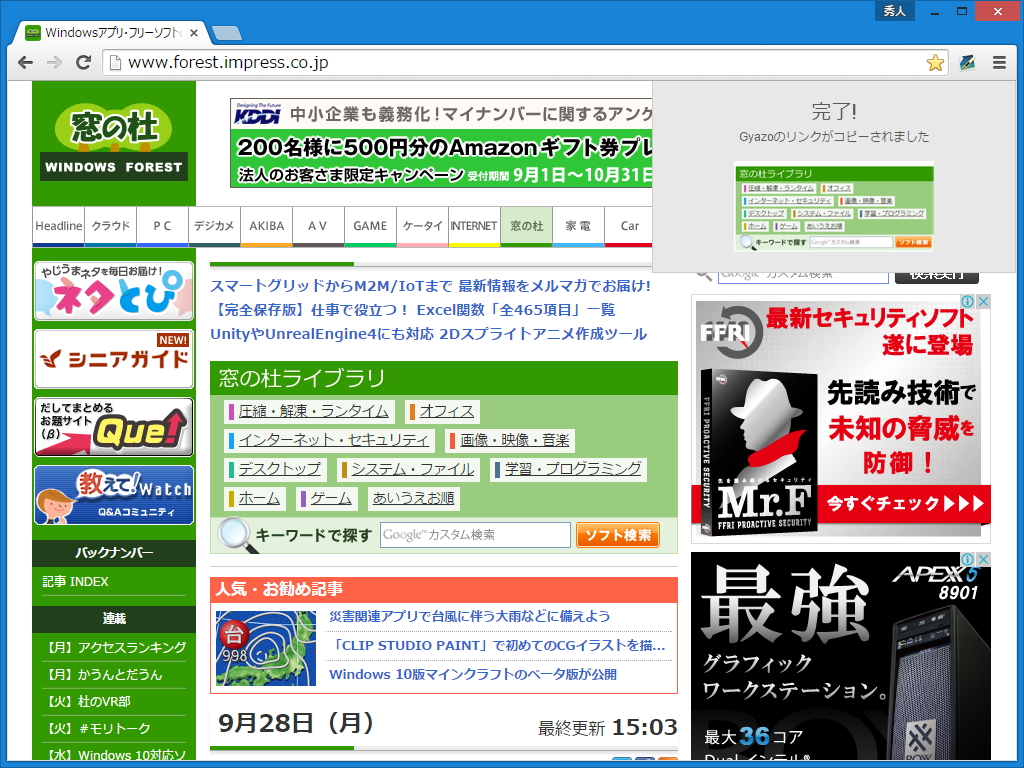The image size is (1024, 768).
Task: Open the 秀人 profile button in the titlebar
Action: click(893, 11)
